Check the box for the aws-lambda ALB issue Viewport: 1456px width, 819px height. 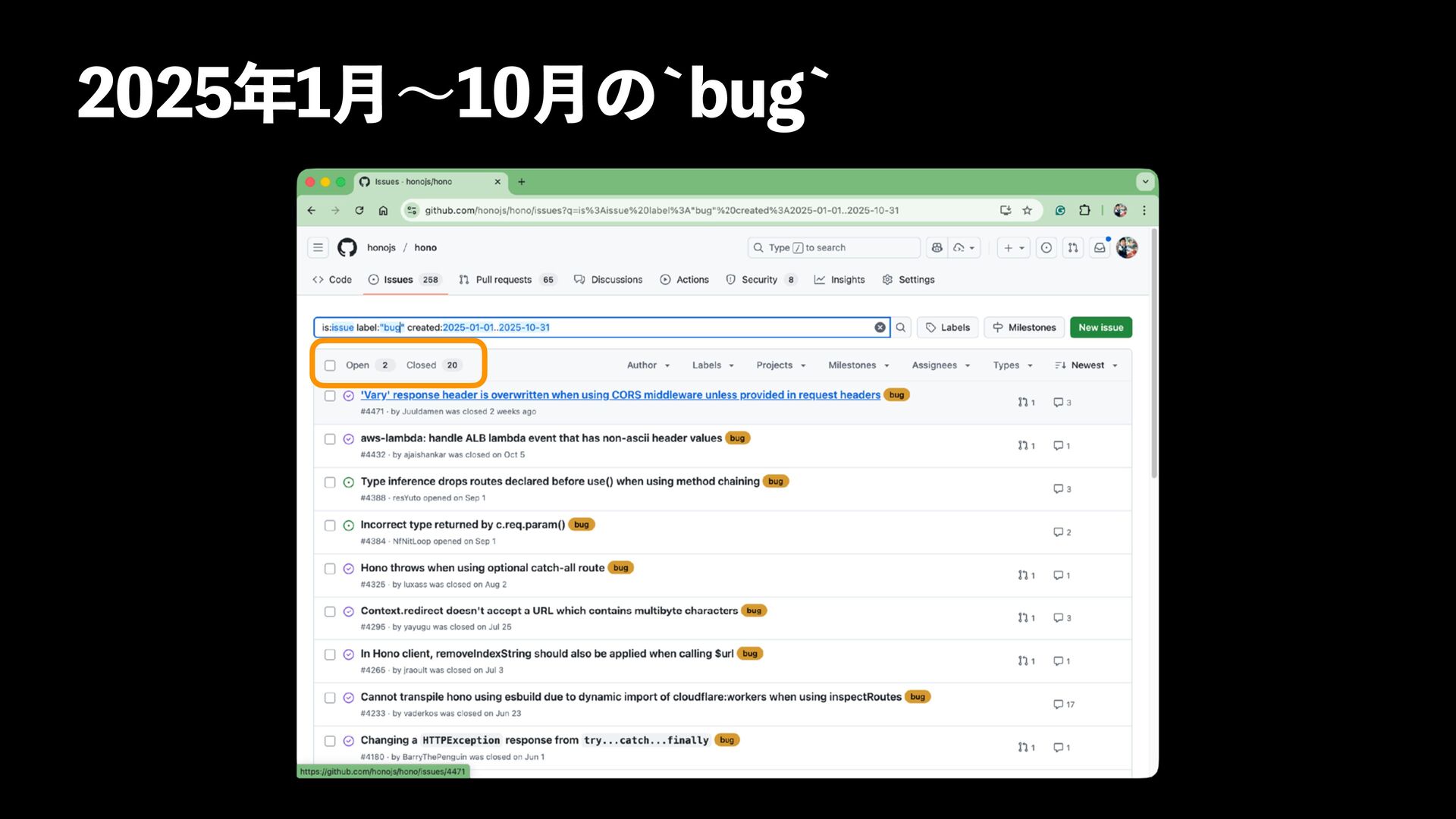(x=330, y=439)
